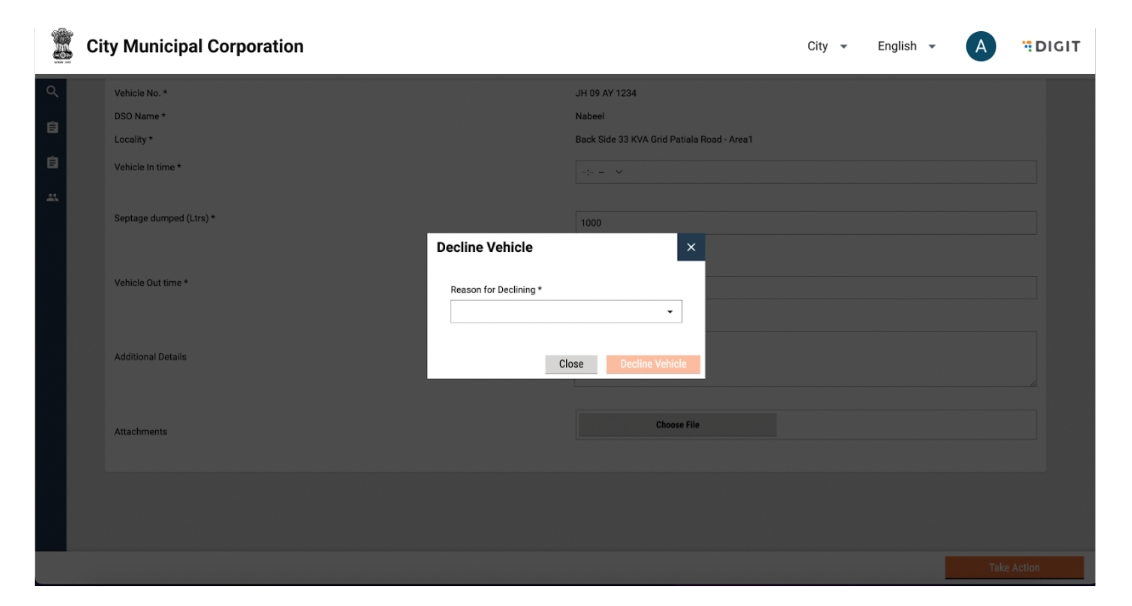The width and height of the screenshot is (1132, 606).
Task: Dismiss Decline Vehicle dialog with X icon
Action: pyautogui.click(x=690, y=247)
